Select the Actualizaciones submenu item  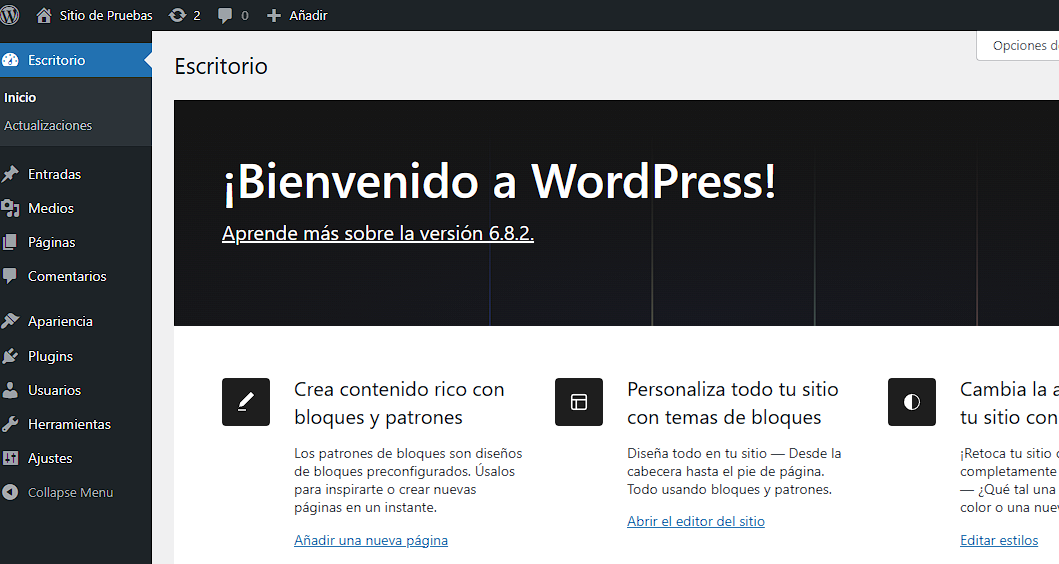[48, 126]
